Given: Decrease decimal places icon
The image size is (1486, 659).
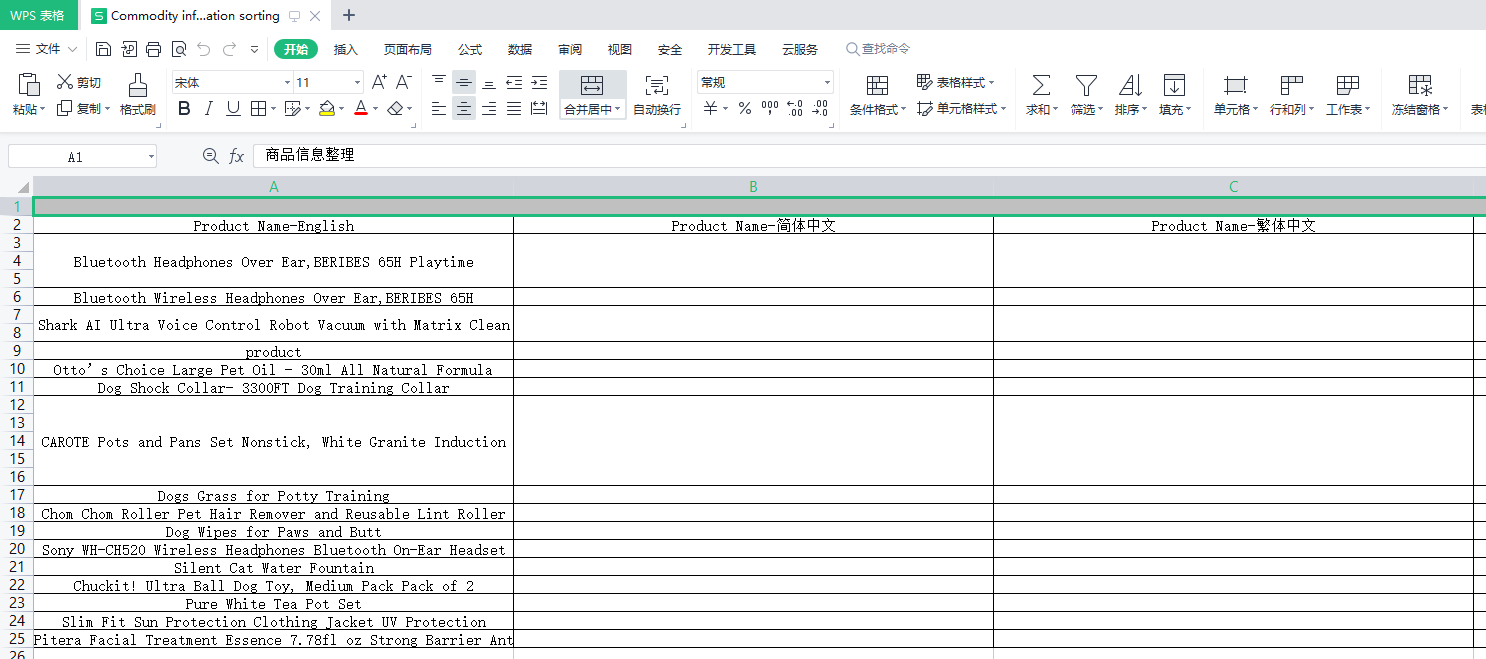Looking at the screenshot, I should [x=820, y=109].
